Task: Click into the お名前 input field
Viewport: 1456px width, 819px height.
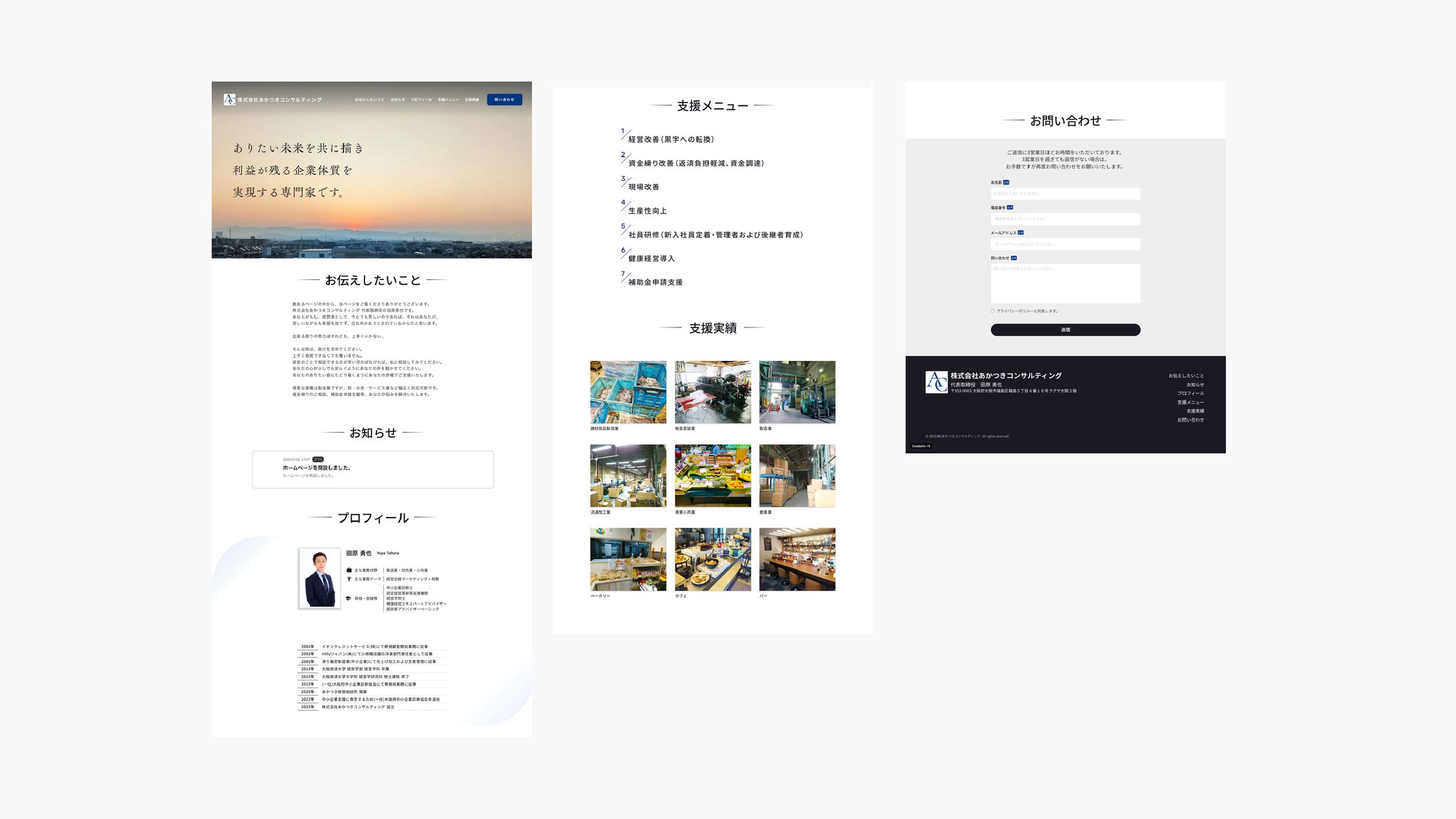Action: coord(1065,193)
